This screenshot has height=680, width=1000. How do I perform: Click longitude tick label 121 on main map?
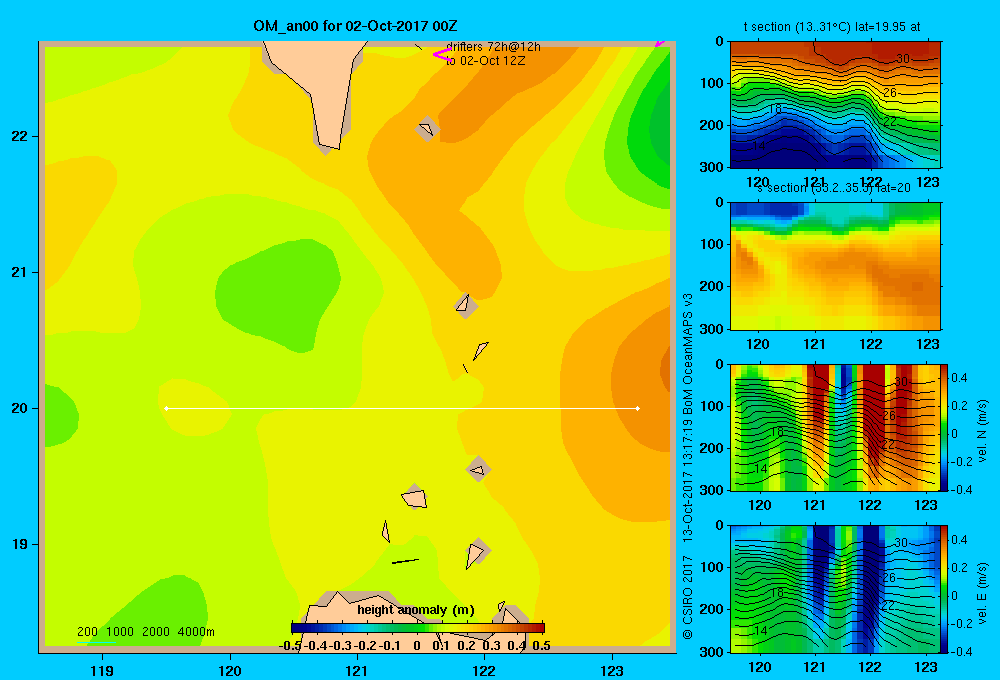click(x=357, y=670)
